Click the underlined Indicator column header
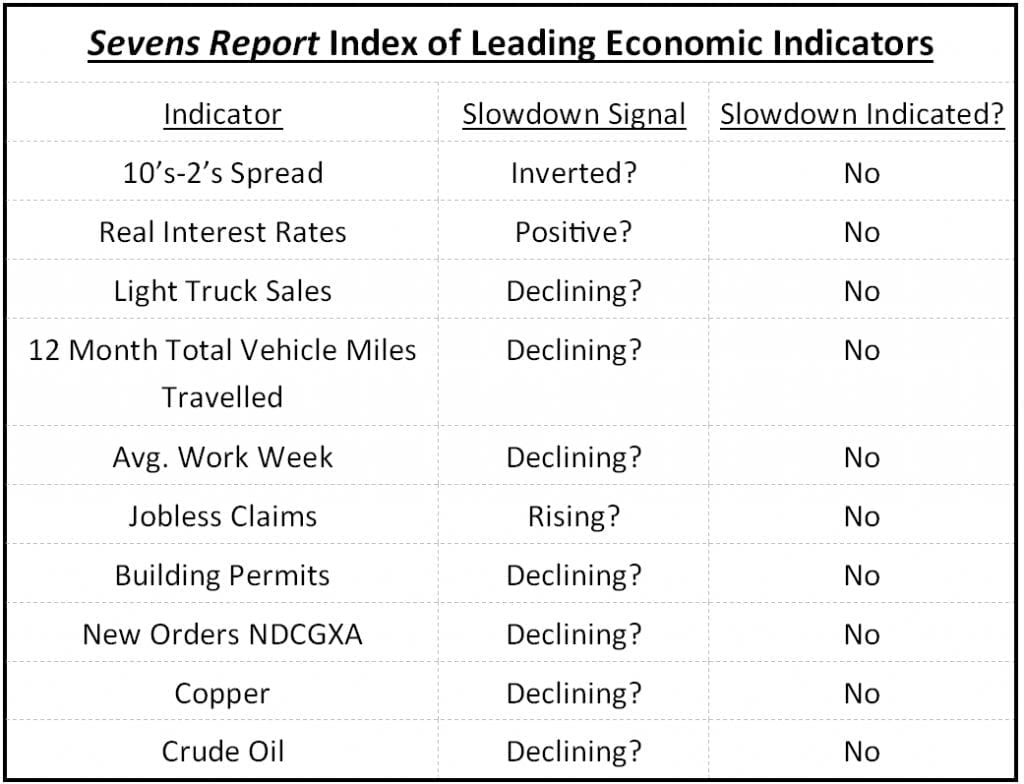This screenshot has height=784, width=1024. 222,114
